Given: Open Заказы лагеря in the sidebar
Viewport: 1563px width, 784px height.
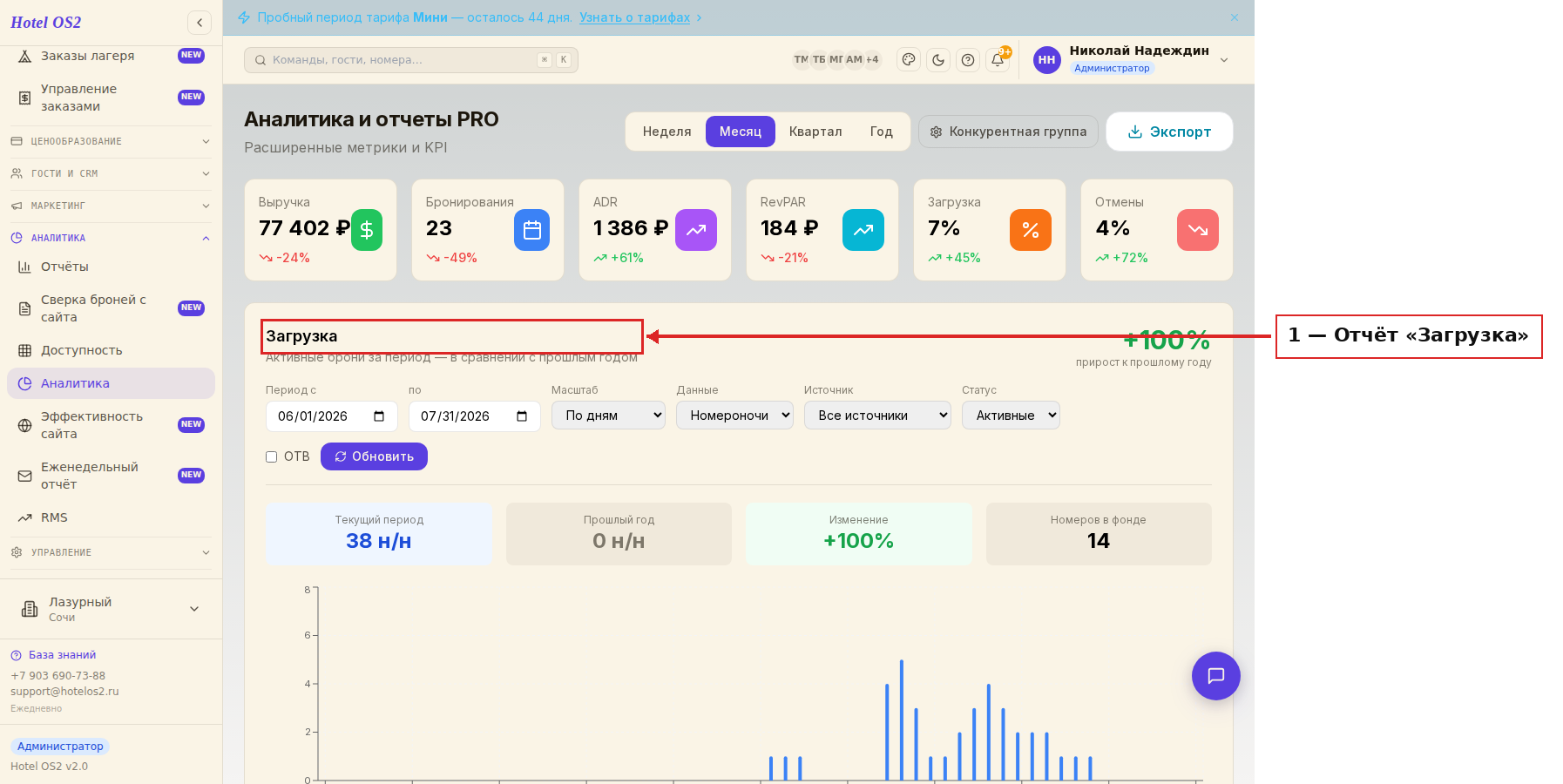Looking at the screenshot, I should 111,56.
